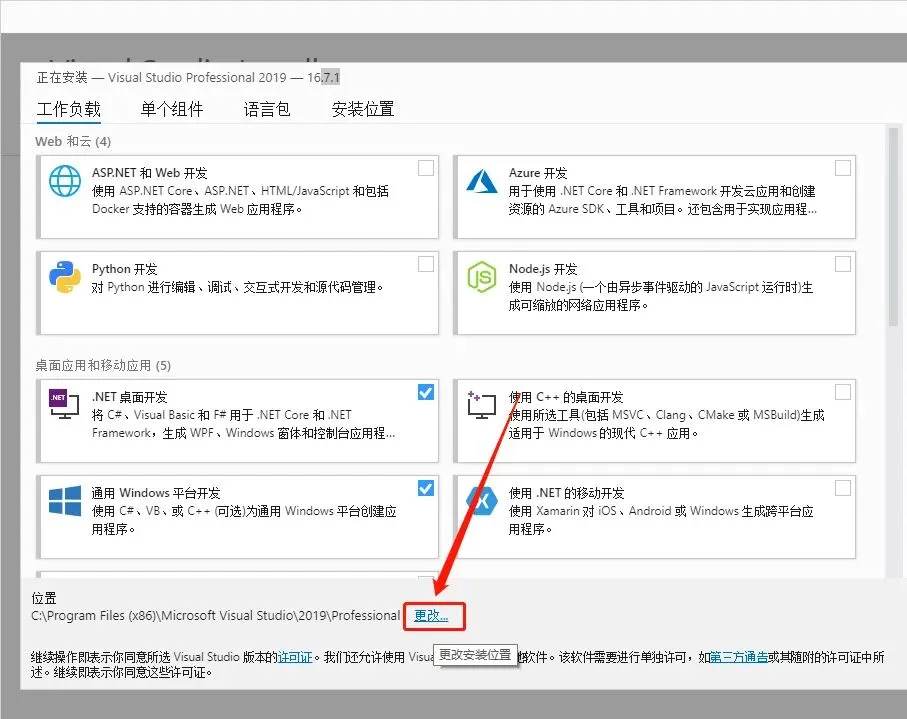907x719 pixels.
Task: Uncheck the .NET 桌面开发 checkbox
Action: coord(426,392)
